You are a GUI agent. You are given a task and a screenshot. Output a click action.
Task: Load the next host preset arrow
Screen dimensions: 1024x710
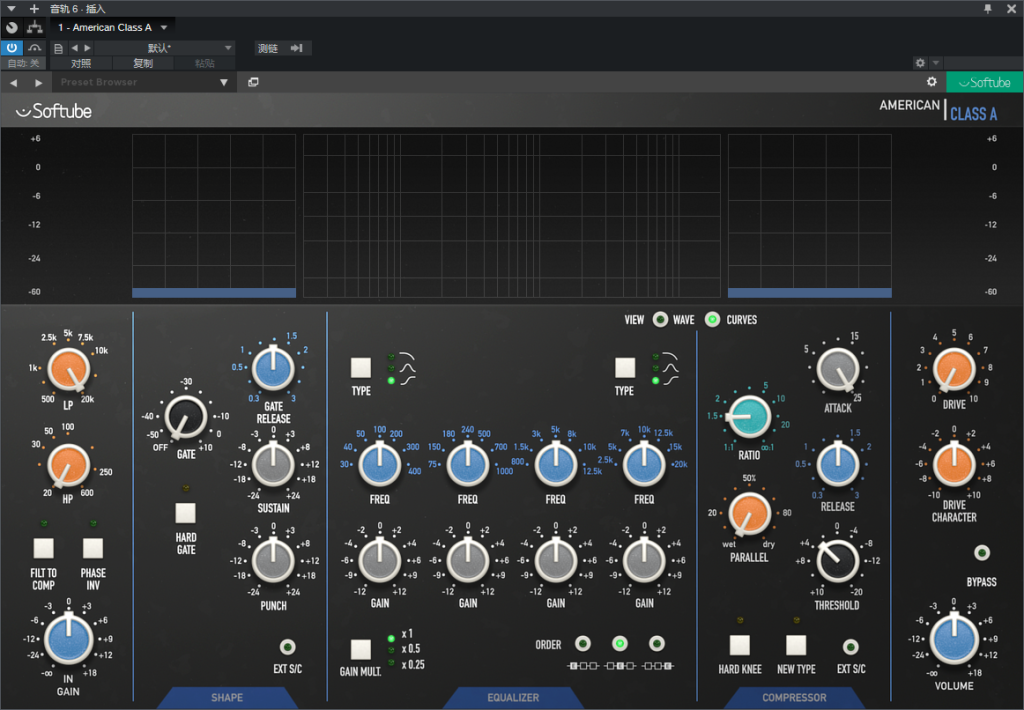pos(88,48)
